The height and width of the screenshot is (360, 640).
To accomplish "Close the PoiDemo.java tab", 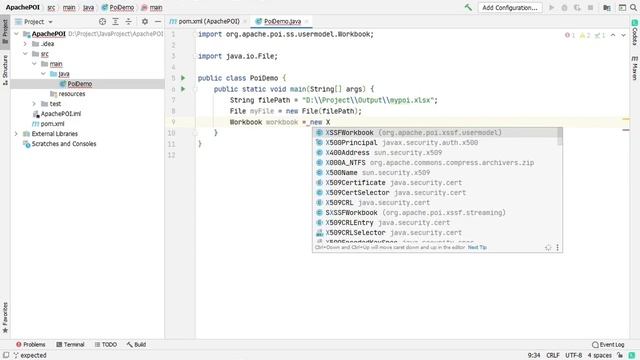I will click(x=307, y=21).
